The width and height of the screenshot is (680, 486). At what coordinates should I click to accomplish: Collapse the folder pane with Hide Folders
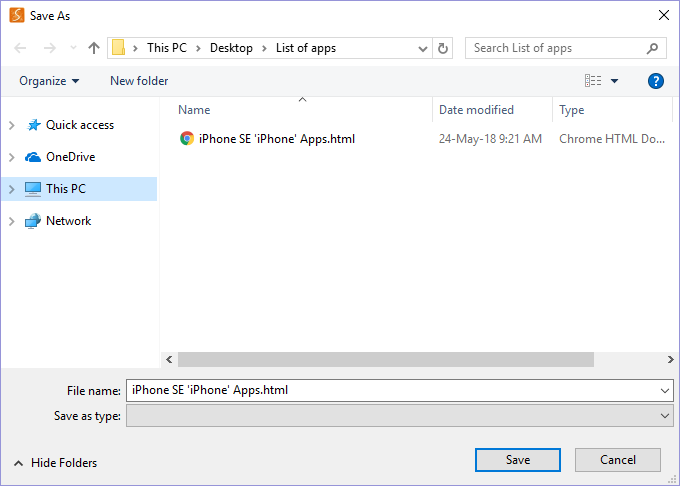point(56,463)
